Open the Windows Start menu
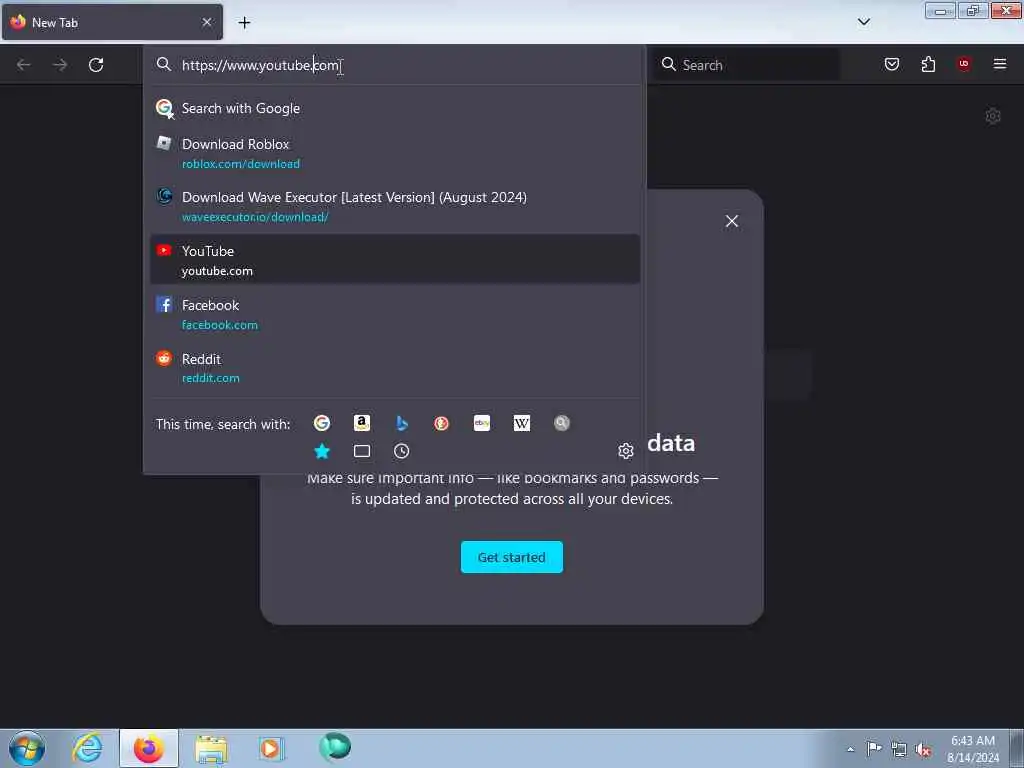 (x=27, y=748)
